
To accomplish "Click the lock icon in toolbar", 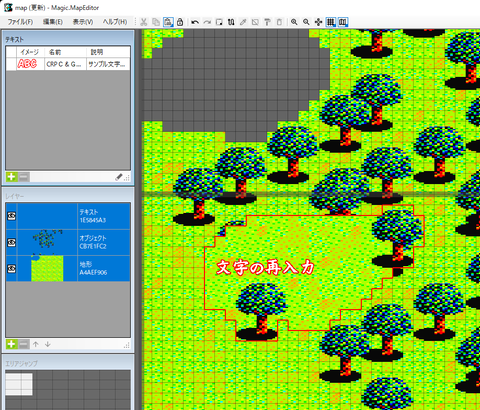I will [x=180, y=22].
